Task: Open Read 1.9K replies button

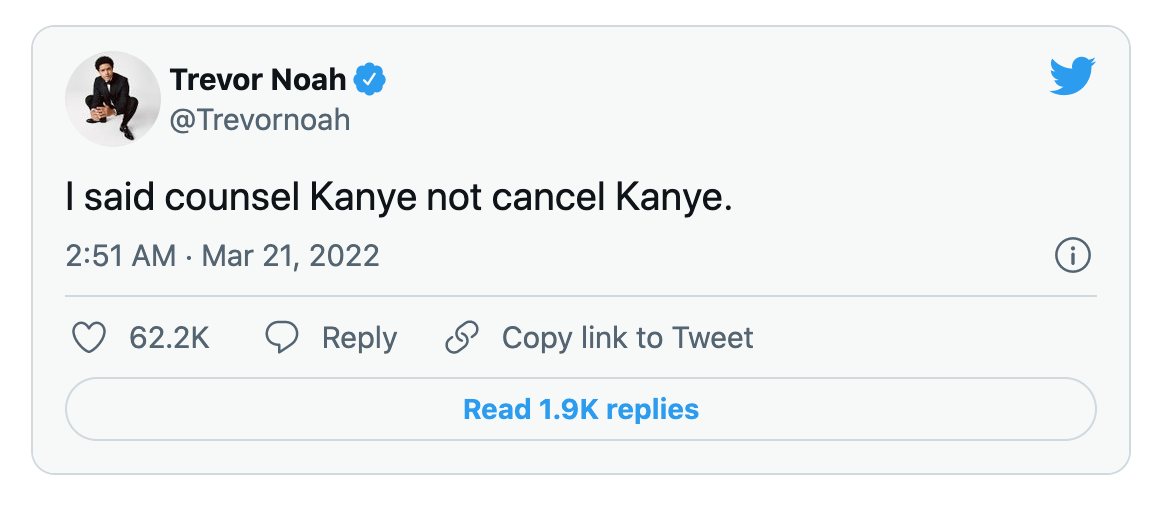Action: pyautogui.click(x=580, y=409)
